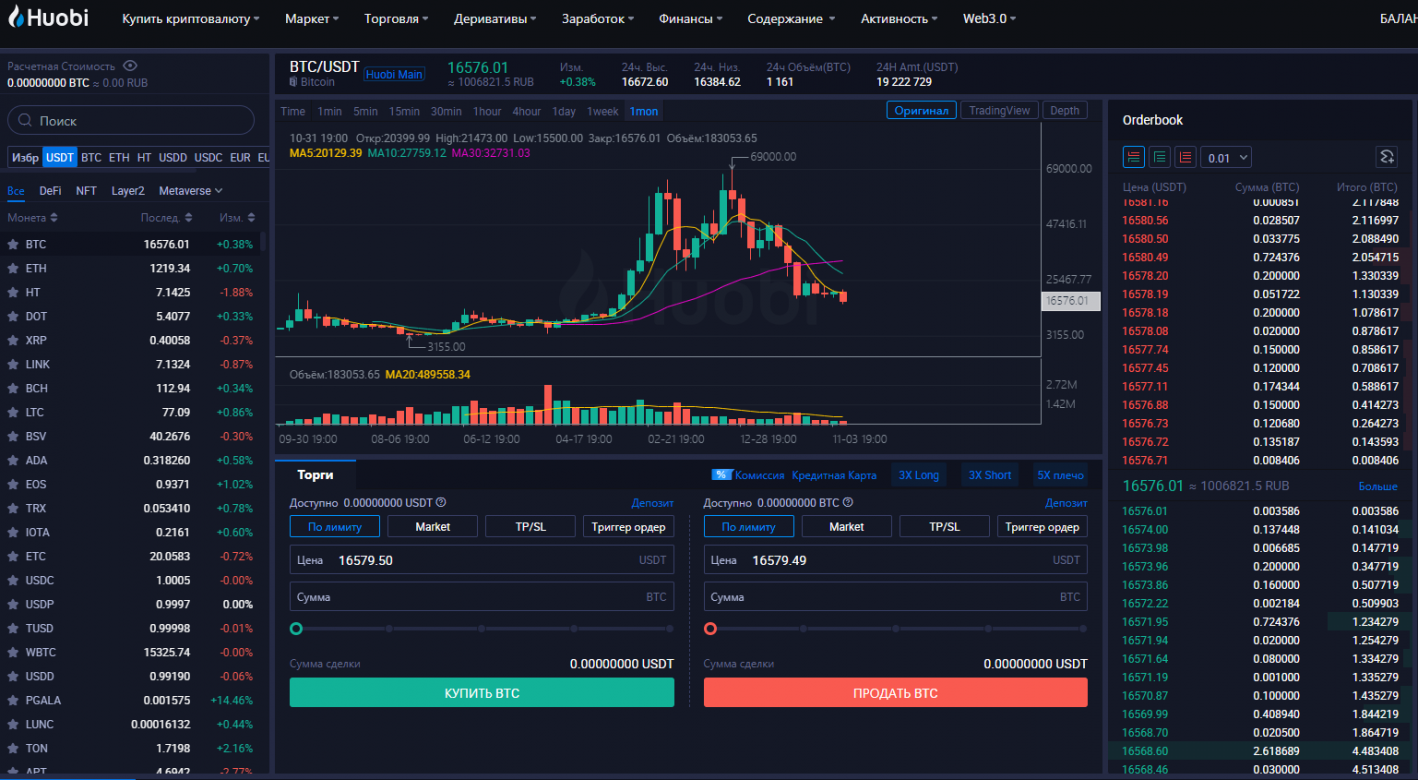Viewport: 1418px width, 780px height.
Task: Star the LTC coin row
Action: (x=13, y=412)
